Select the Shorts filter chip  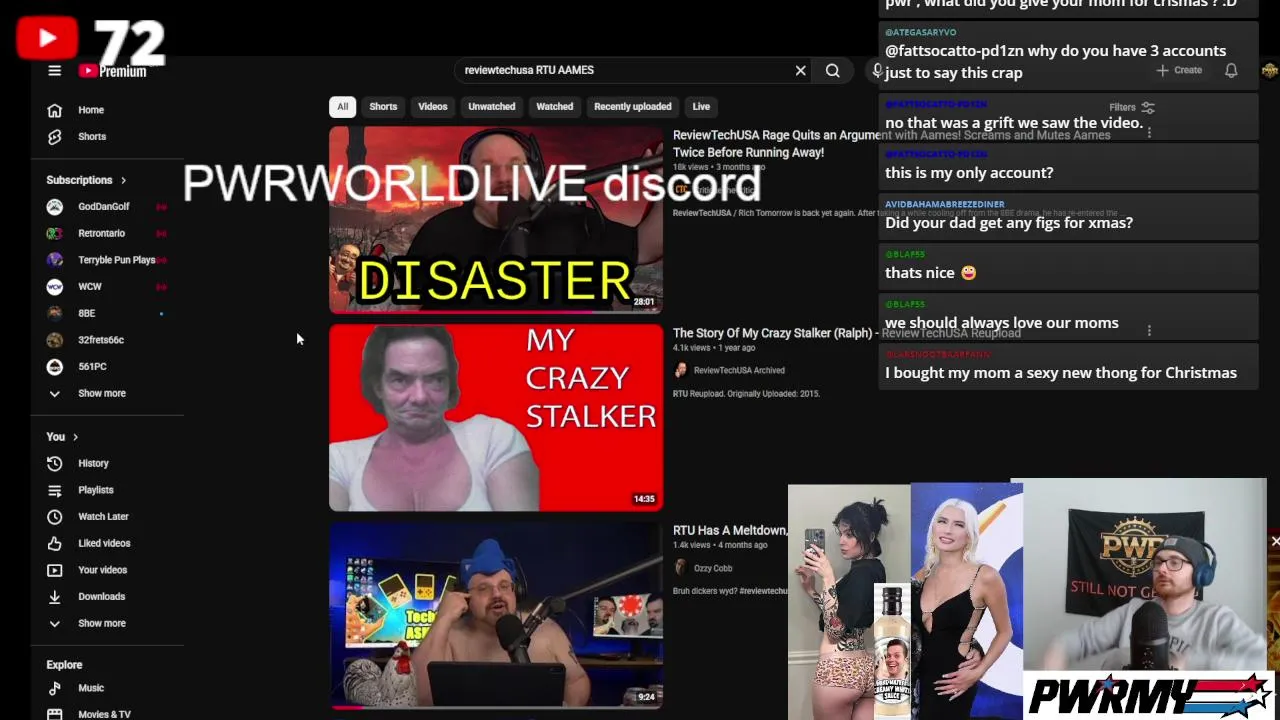pyautogui.click(x=383, y=106)
